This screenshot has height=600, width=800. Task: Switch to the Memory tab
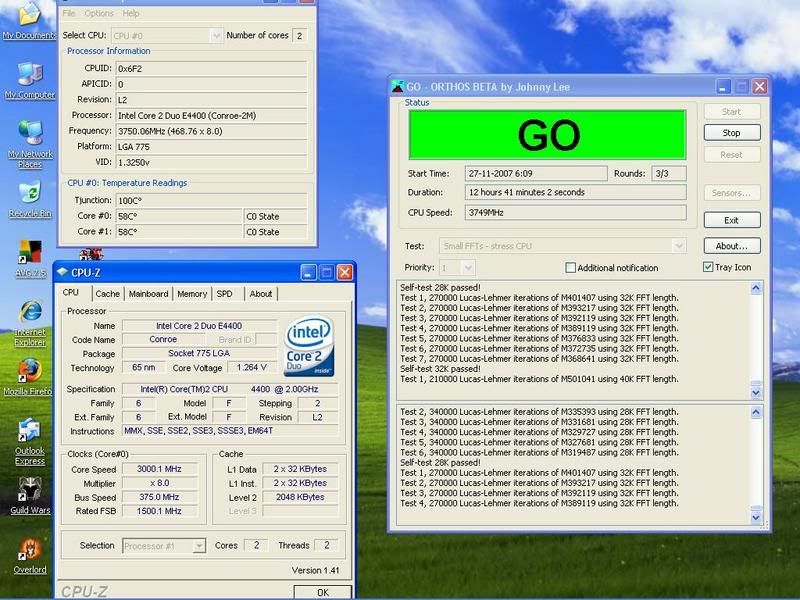pyautogui.click(x=192, y=294)
